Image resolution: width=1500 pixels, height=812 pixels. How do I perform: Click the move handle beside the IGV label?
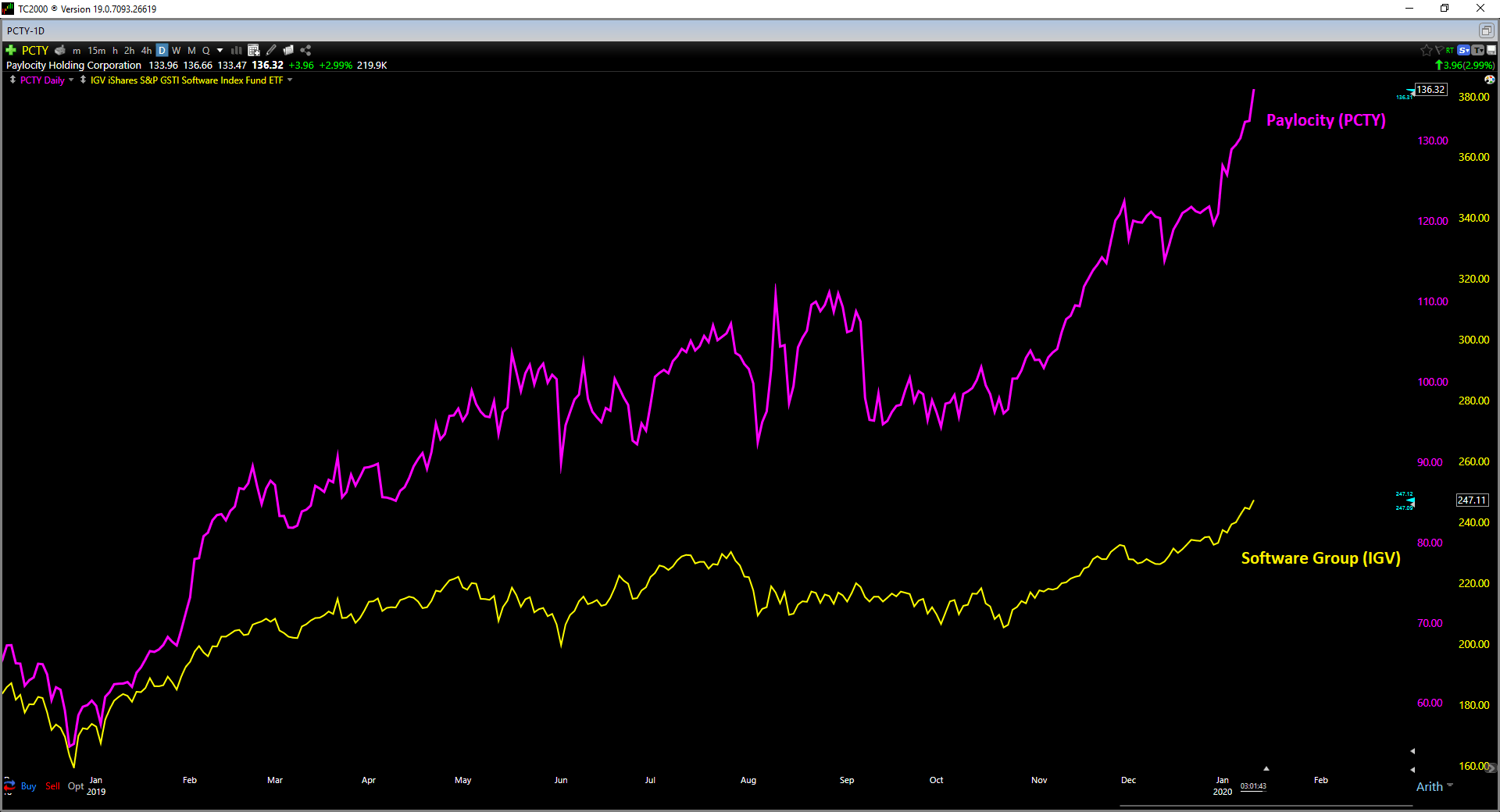pos(83,80)
